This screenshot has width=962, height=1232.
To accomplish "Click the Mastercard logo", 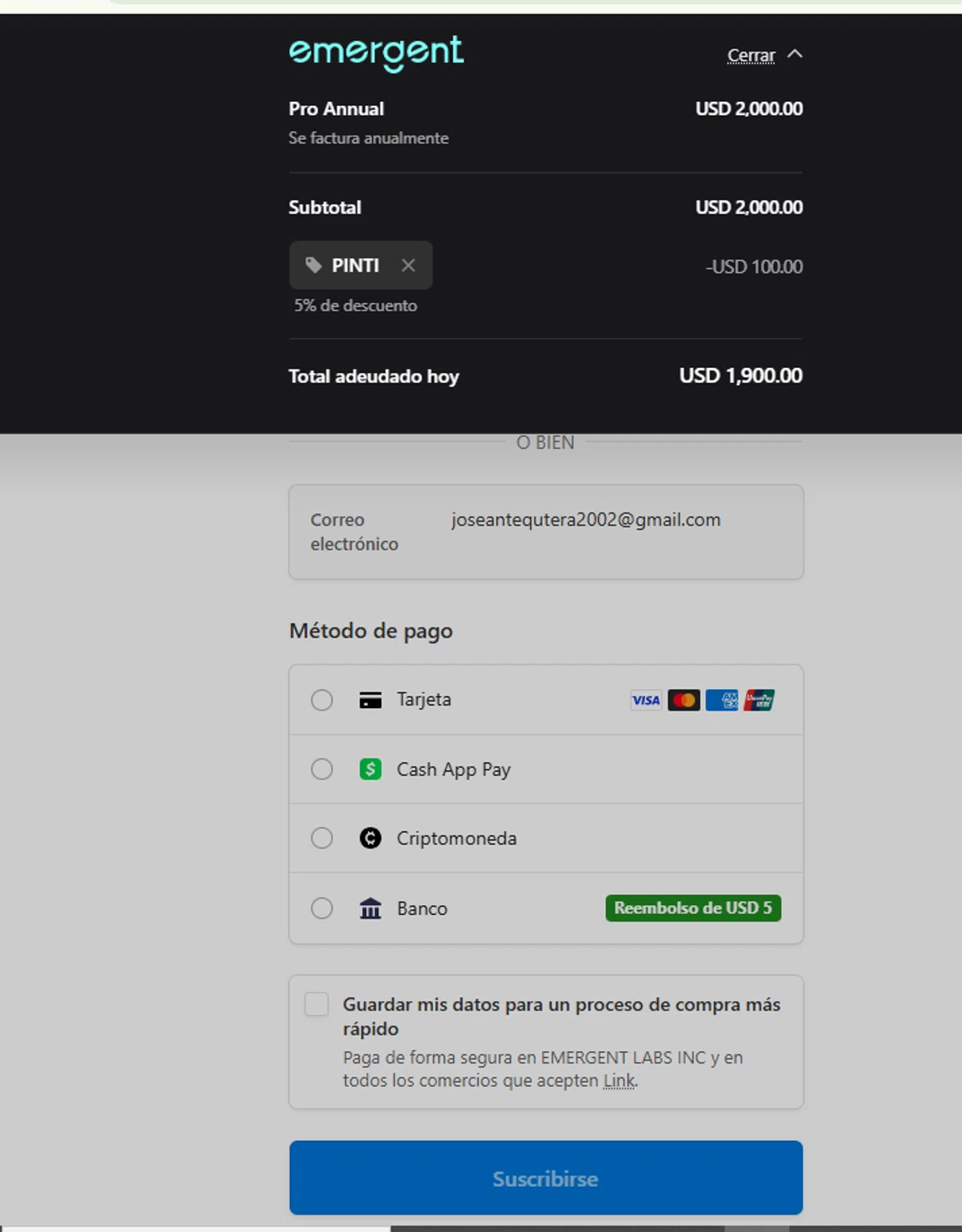I will [684, 700].
